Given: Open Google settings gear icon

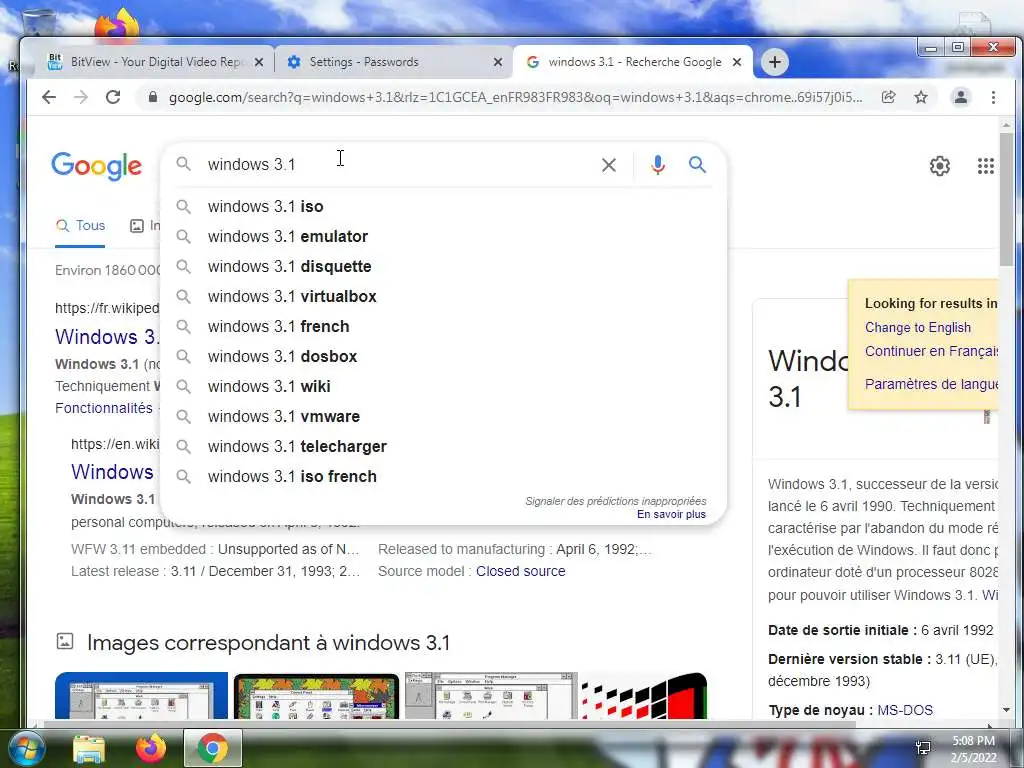Looking at the screenshot, I should [x=940, y=166].
